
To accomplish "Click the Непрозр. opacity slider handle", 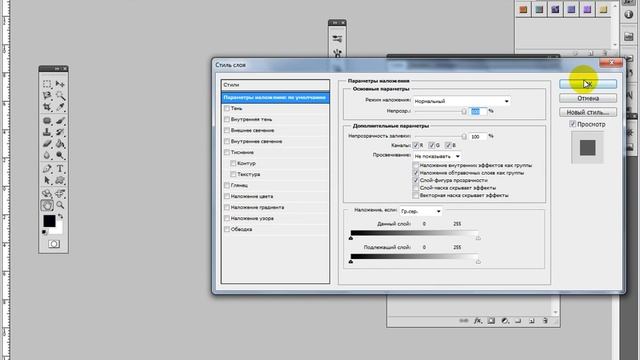I will click(464, 111).
